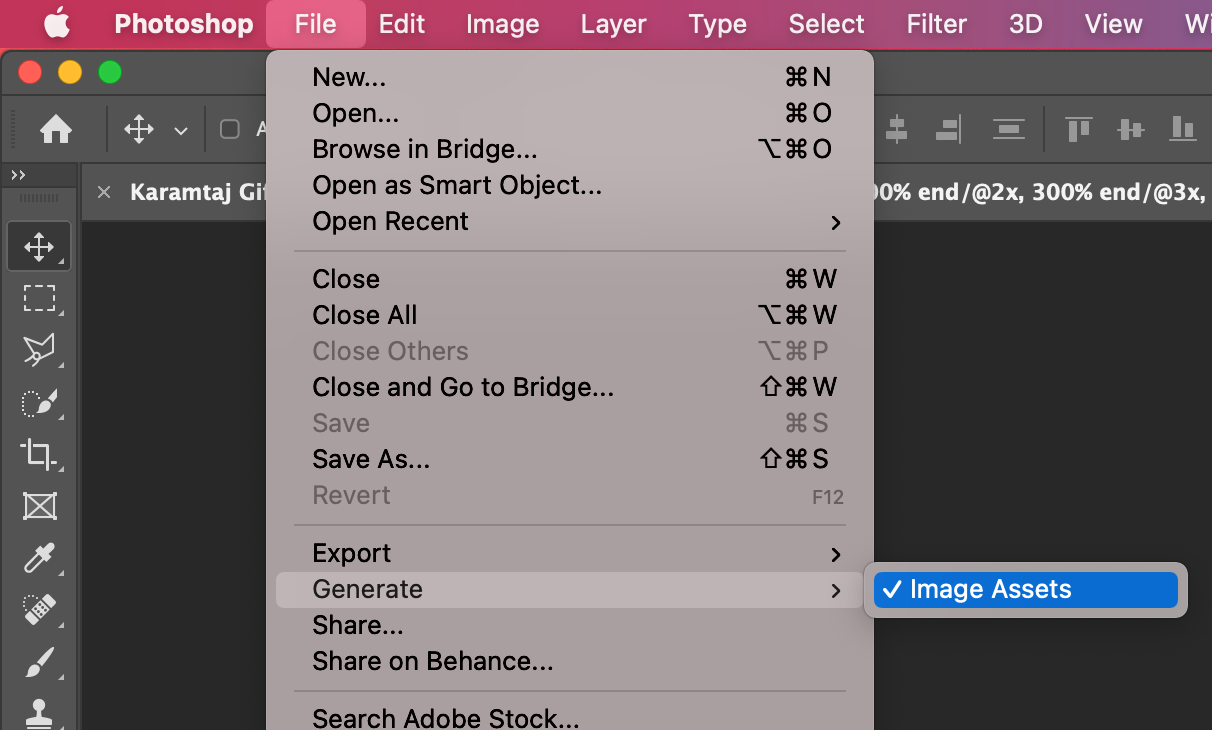Close the Karamtaj Gif document tab
Viewport: 1212px width, 730px height.
(104, 192)
